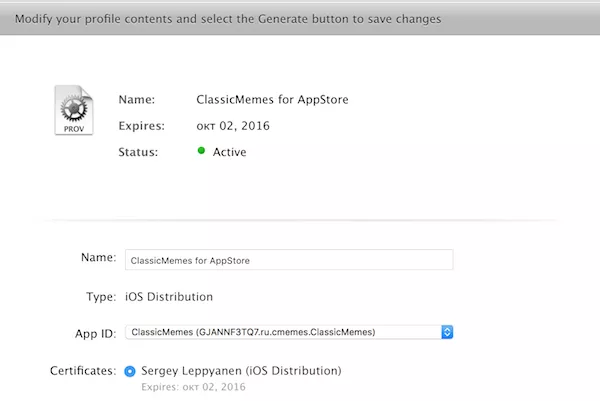
Task: Click the Status label in the summary
Action: pos(138,152)
